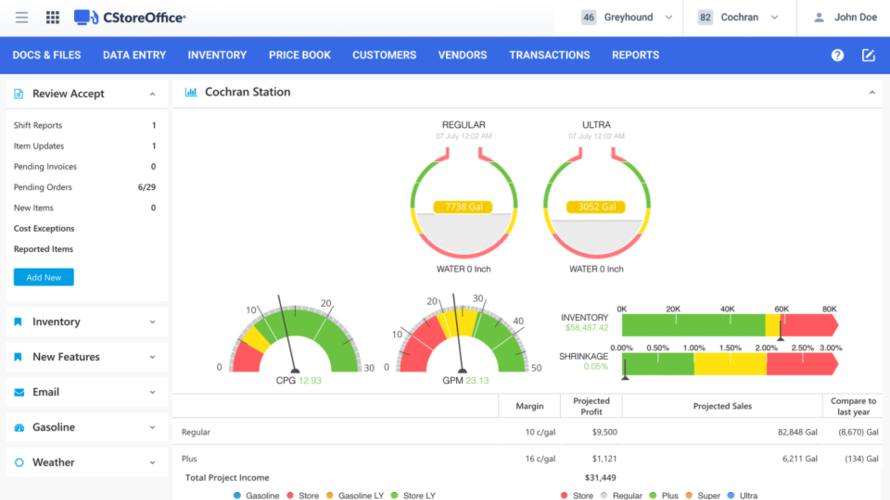The height and width of the screenshot is (500, 890).
Task: Open the Cost Exceptions link
Action: point(44,229)
